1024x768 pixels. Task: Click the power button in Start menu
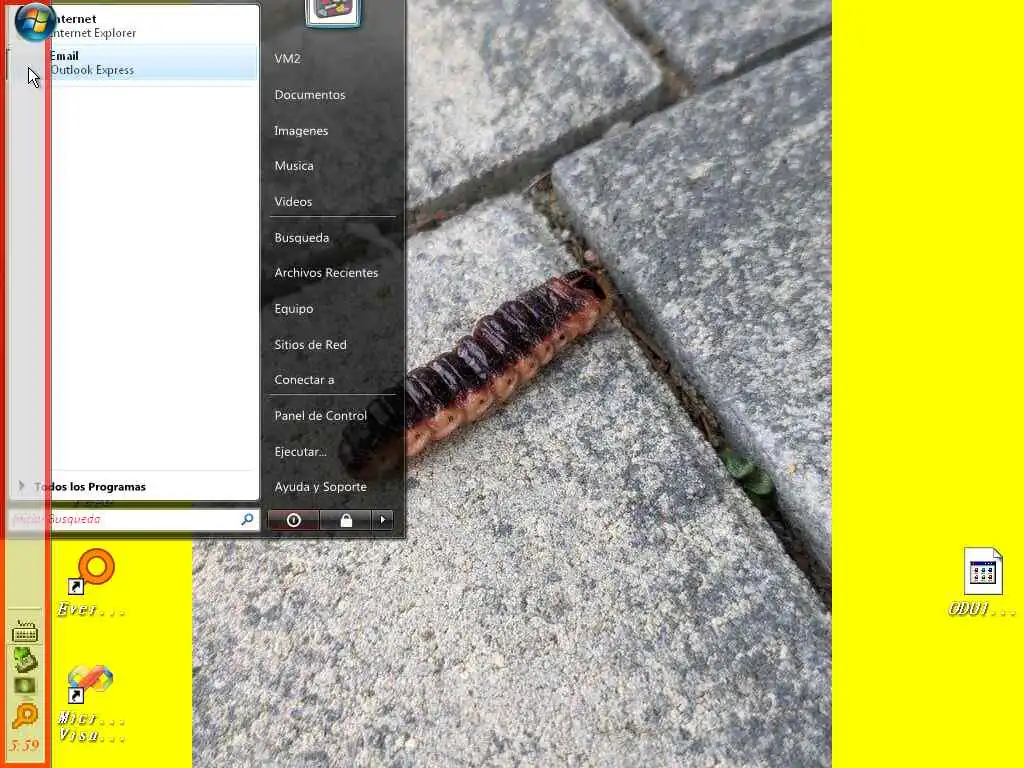click(x=293, y=520)
